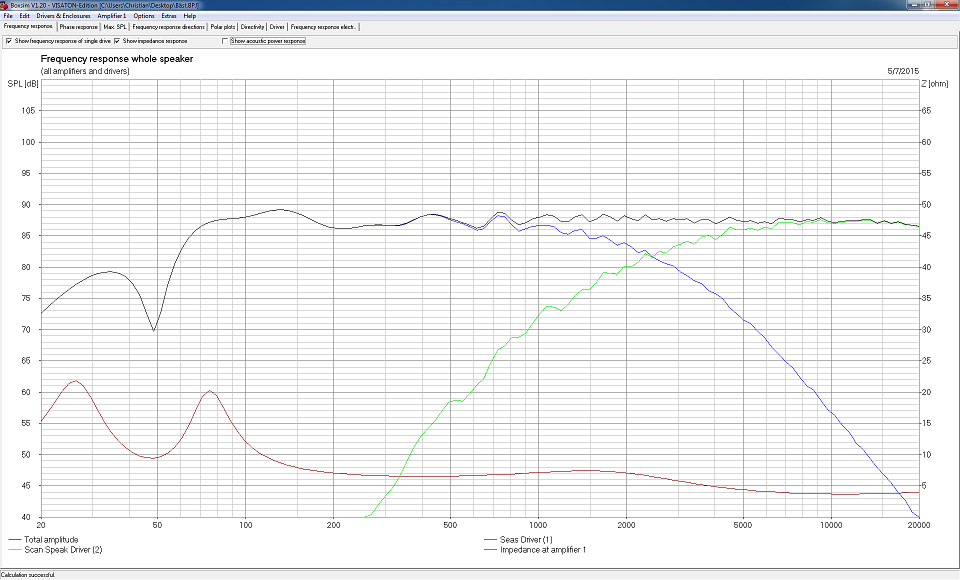
Task: Click the date '5/7/2015' on the chart
Action: 903,71
